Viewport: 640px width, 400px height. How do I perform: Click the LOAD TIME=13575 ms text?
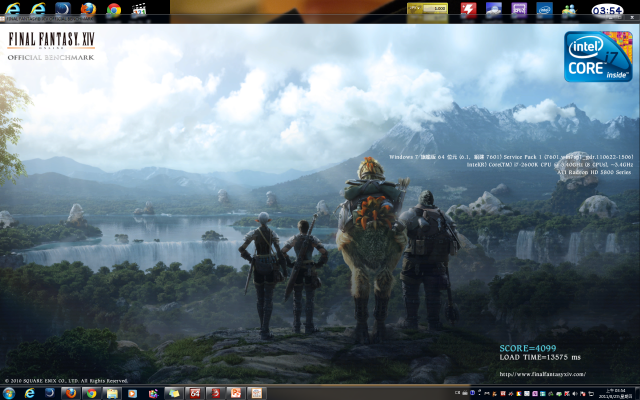[540, 357]
